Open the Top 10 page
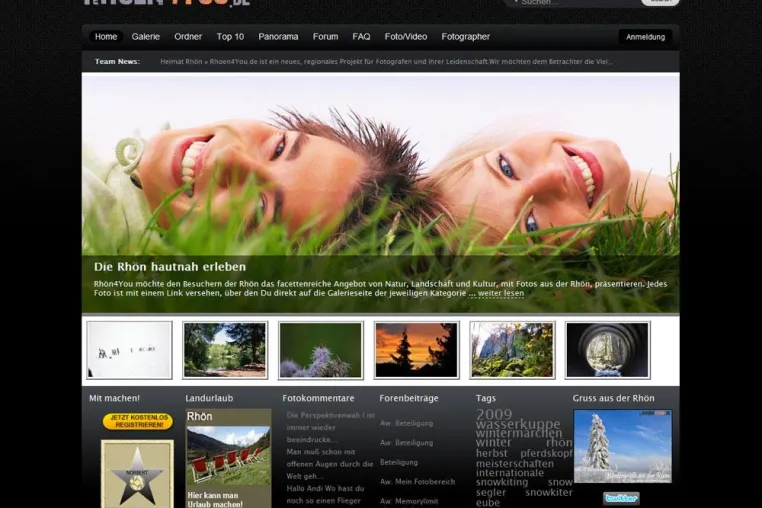Image resolution: width=762 pixels, height=508 pixels. 230,36
